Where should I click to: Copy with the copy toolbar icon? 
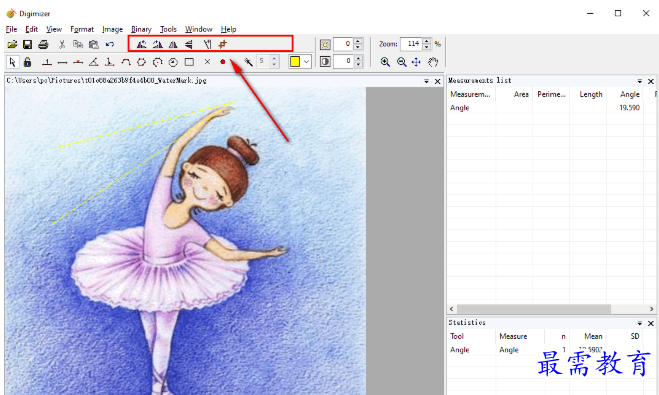(x=78, y=44)
